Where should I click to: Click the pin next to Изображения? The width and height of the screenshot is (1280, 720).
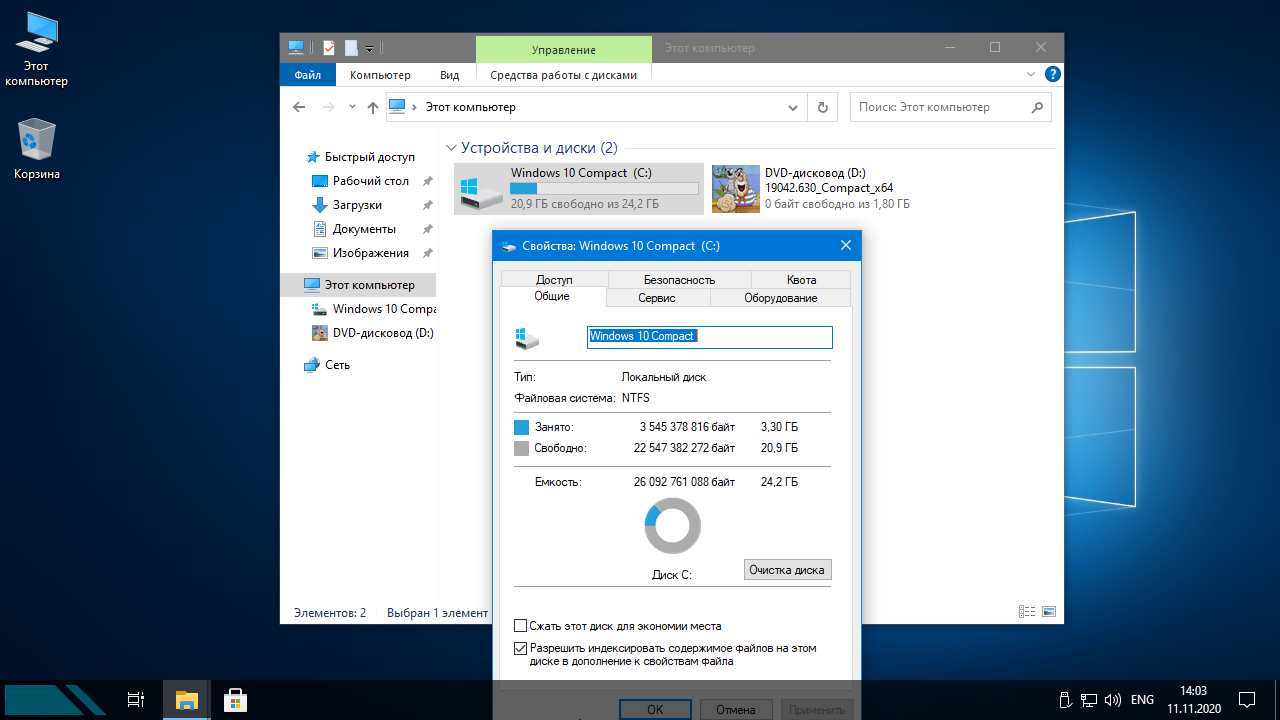coord(427,253)
